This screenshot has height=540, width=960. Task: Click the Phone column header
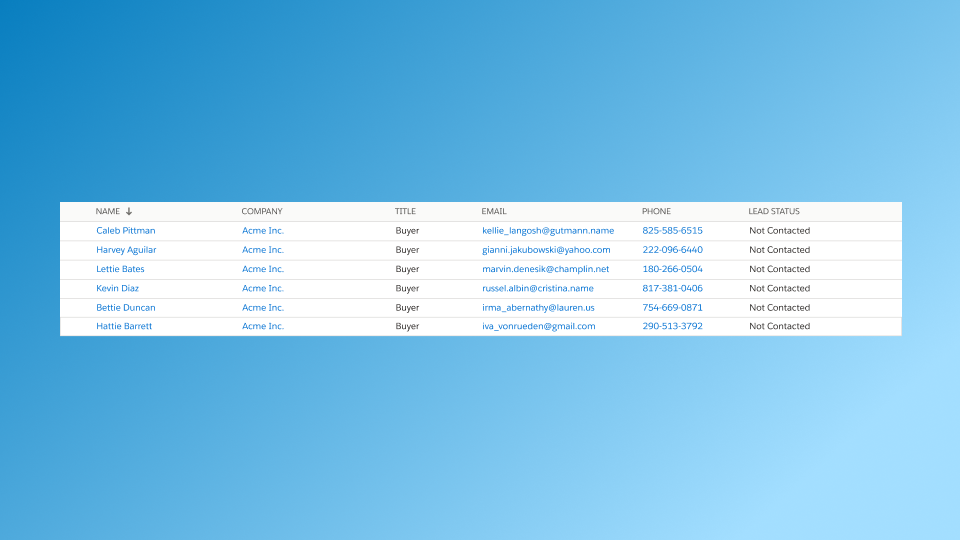coord(656,212)
